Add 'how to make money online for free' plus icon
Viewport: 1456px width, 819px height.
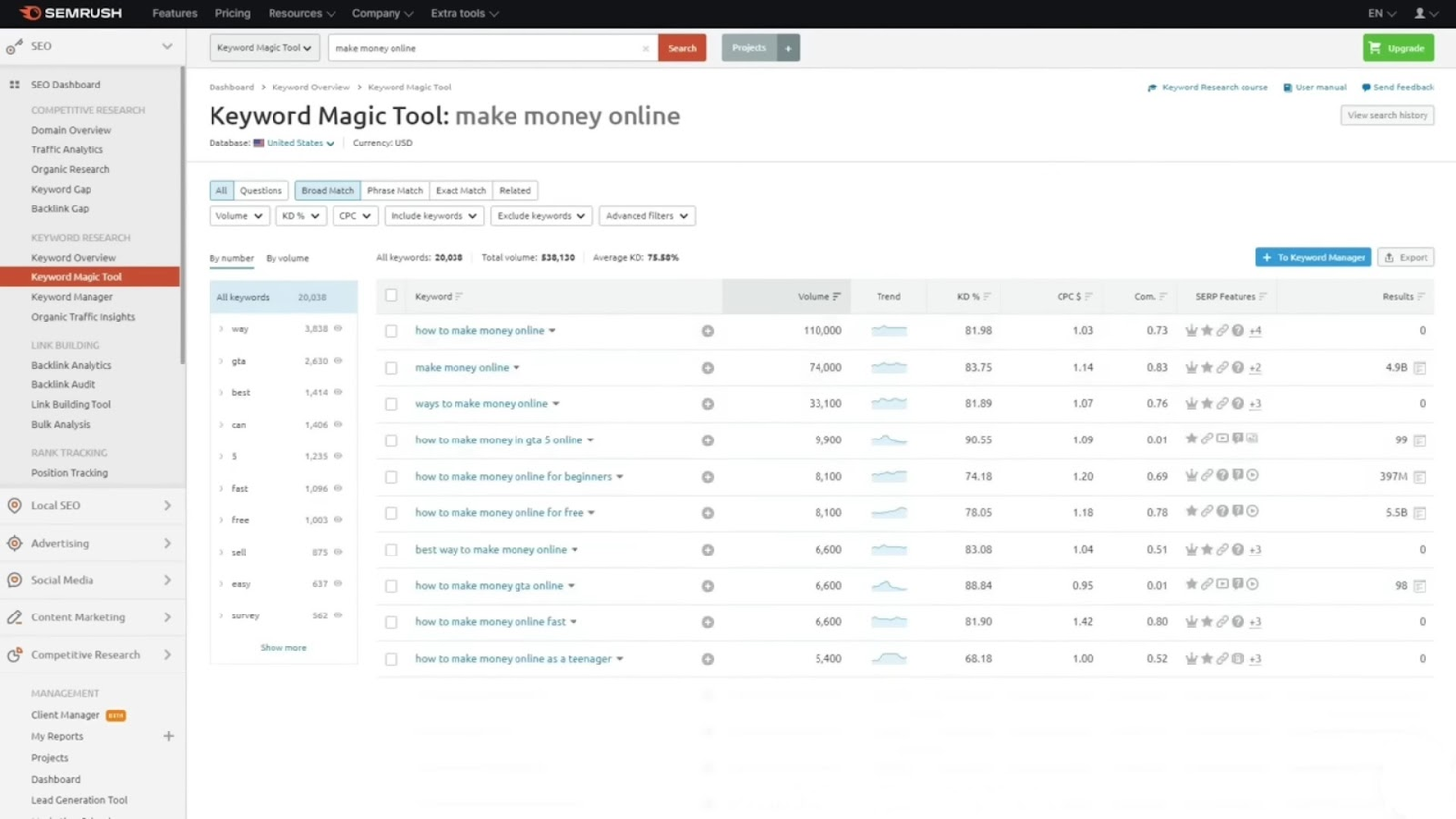pyautogui.click(x=707, y=513)
